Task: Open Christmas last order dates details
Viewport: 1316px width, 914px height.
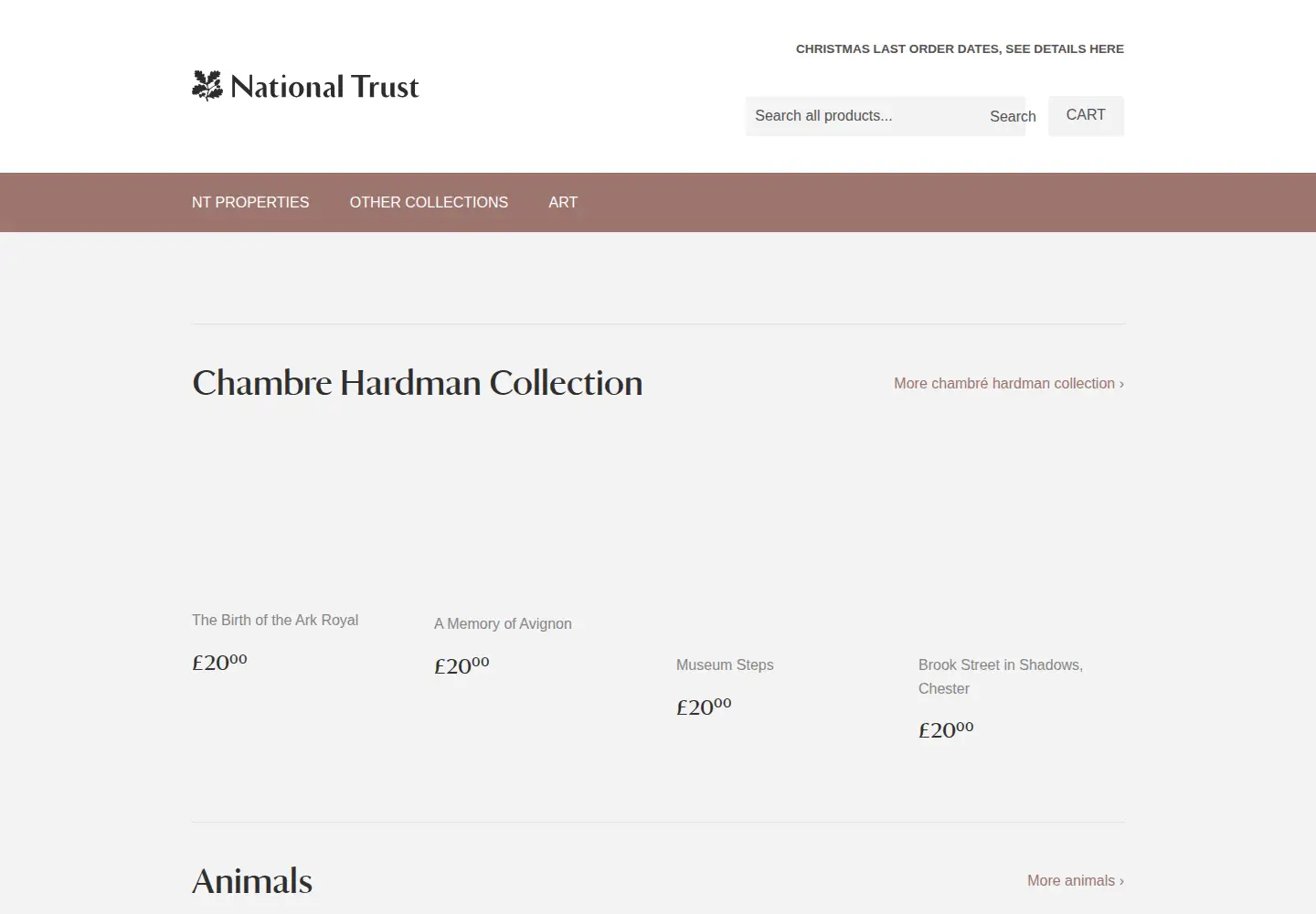Action: coord(960,49)
